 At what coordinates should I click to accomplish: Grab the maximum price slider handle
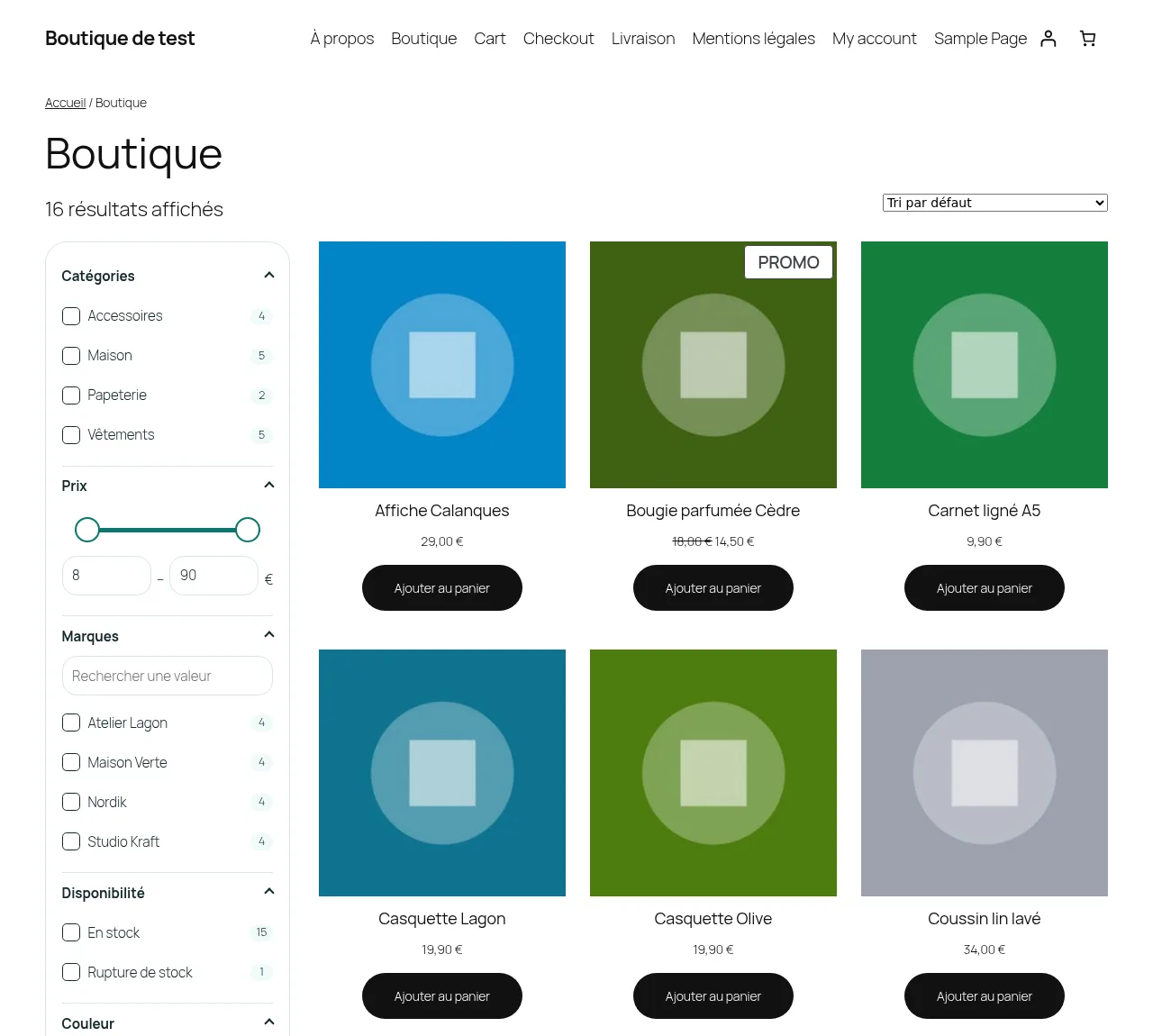pyautogui.click(x=248, y=530)
